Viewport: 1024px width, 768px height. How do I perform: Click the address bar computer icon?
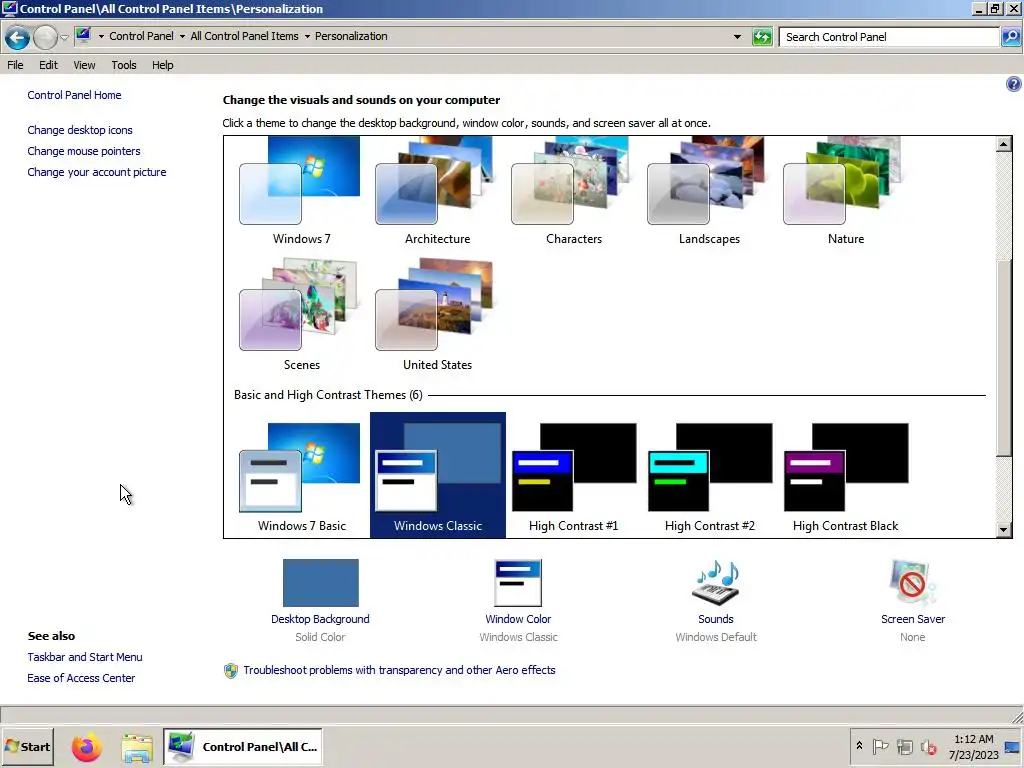click(83, 36)
